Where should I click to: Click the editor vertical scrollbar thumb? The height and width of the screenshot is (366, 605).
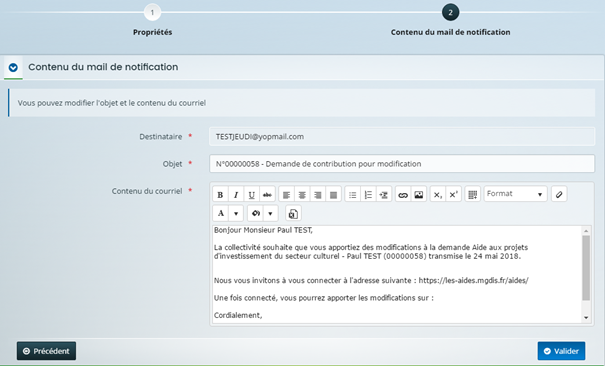click(x=586, y=268)
